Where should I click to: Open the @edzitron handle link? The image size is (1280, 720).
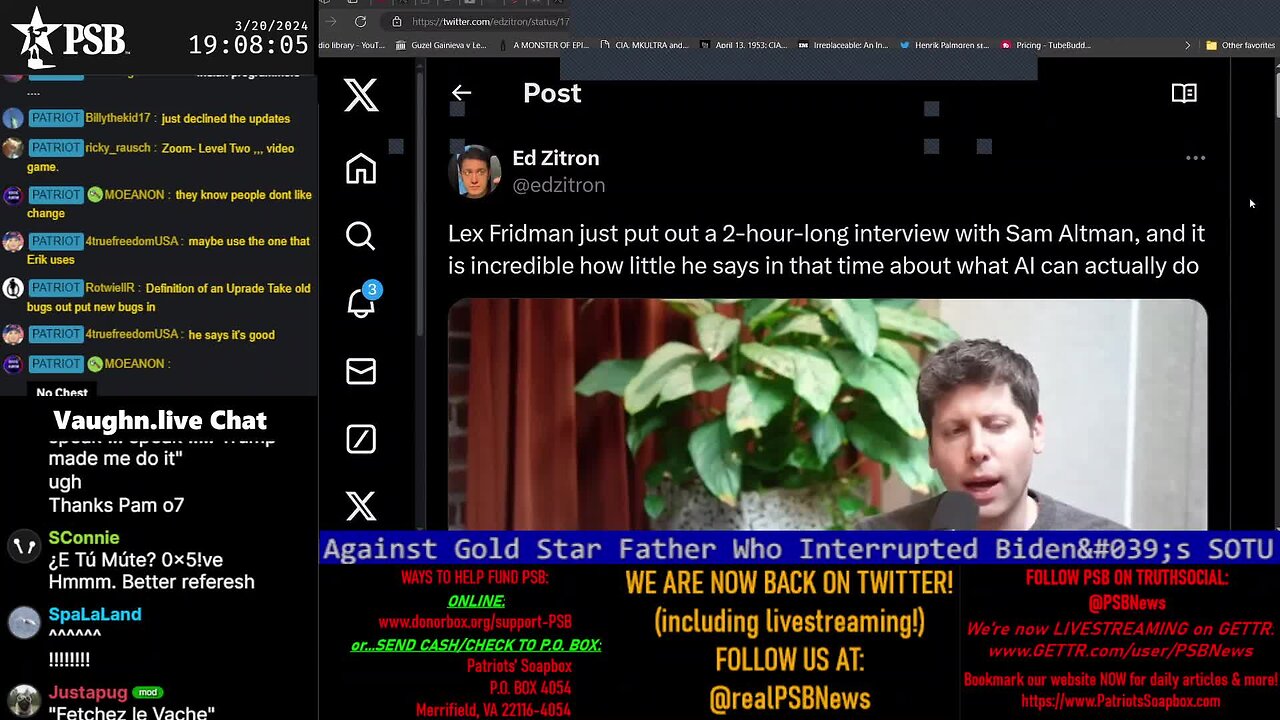(559, 185)
